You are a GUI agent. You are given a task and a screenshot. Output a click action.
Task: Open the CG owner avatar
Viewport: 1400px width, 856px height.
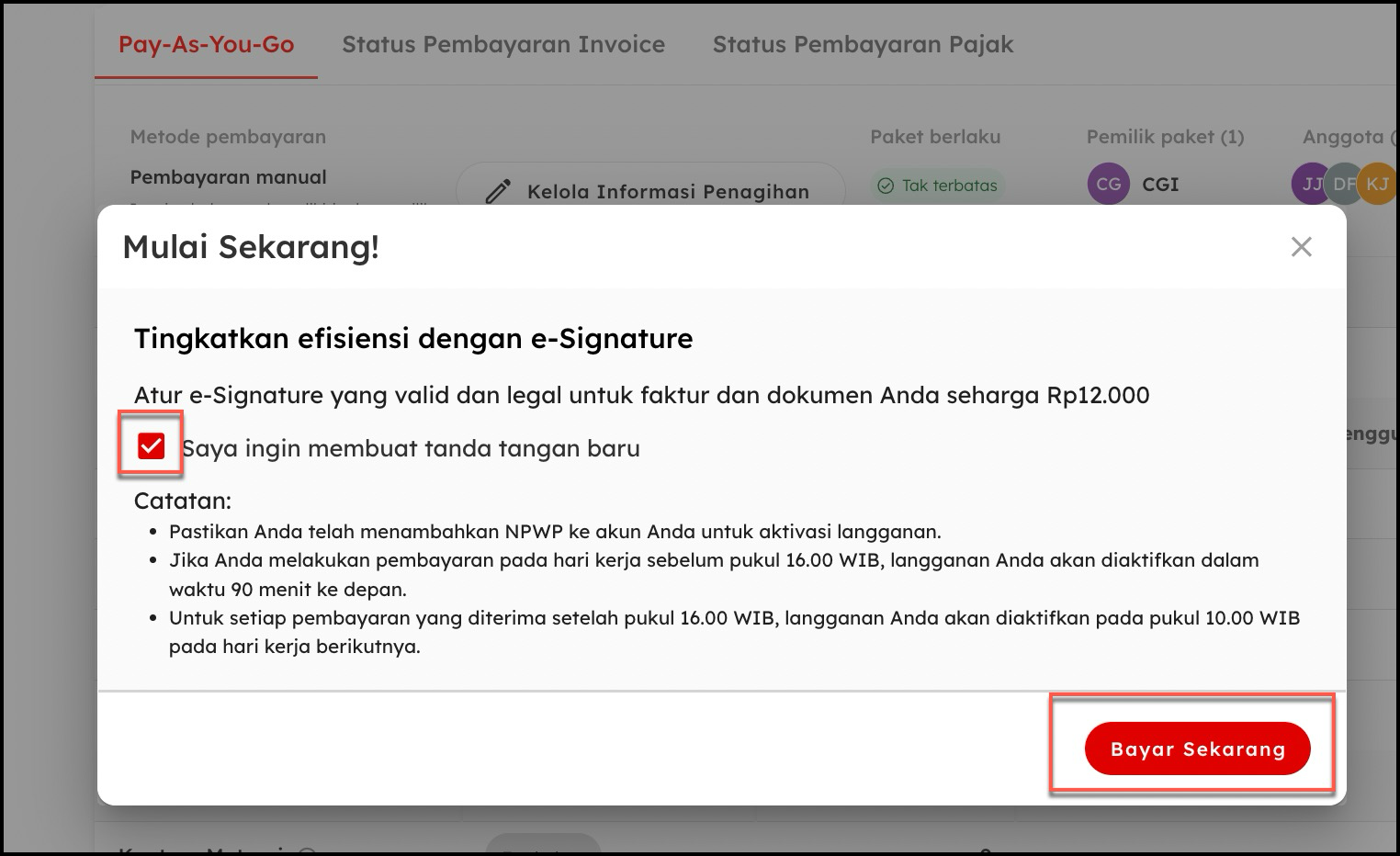pos(1108,184)
